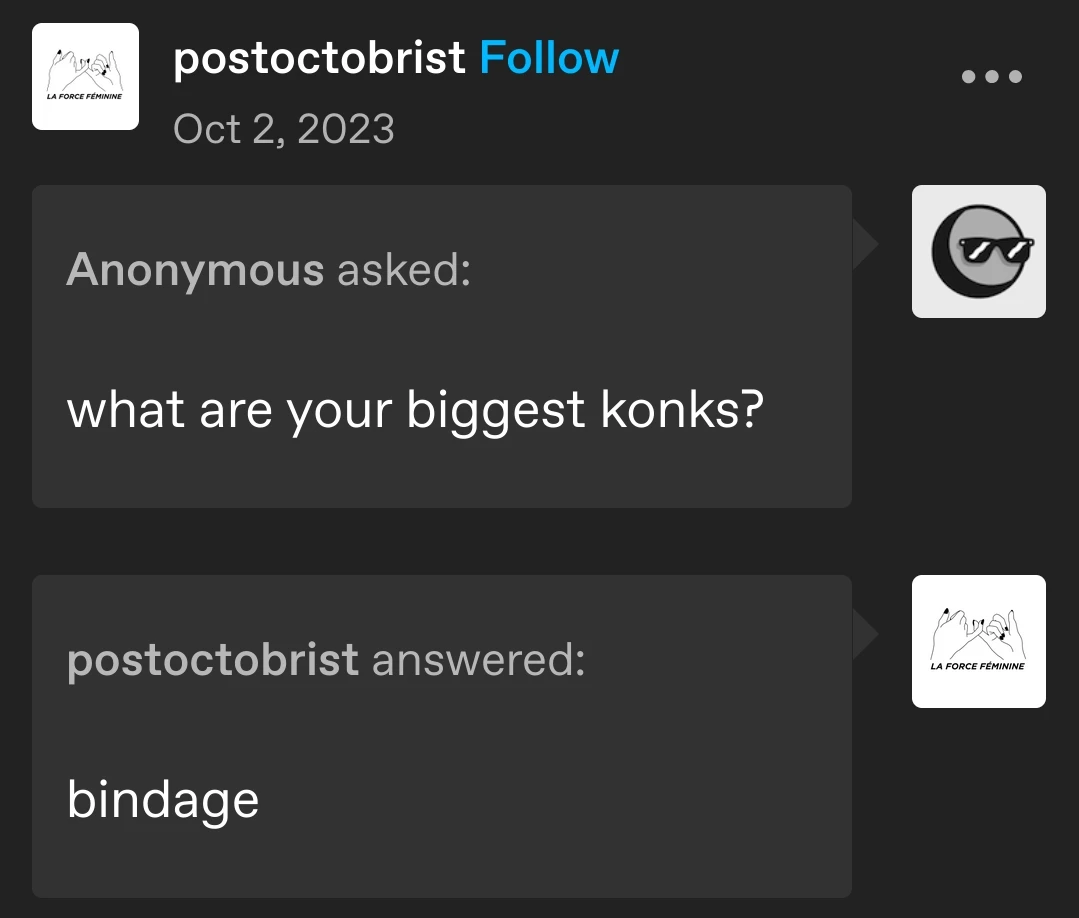Click the "Anonymous" asker name
Screen dimensions: 1079x918
pos(195,269)
